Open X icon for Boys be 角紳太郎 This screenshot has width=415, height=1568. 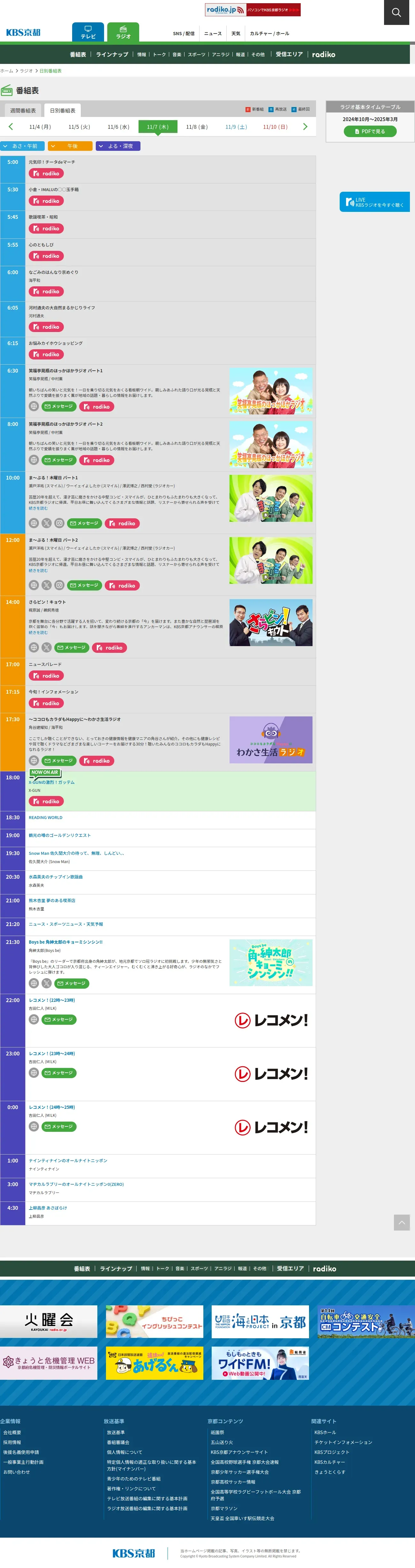47,984
